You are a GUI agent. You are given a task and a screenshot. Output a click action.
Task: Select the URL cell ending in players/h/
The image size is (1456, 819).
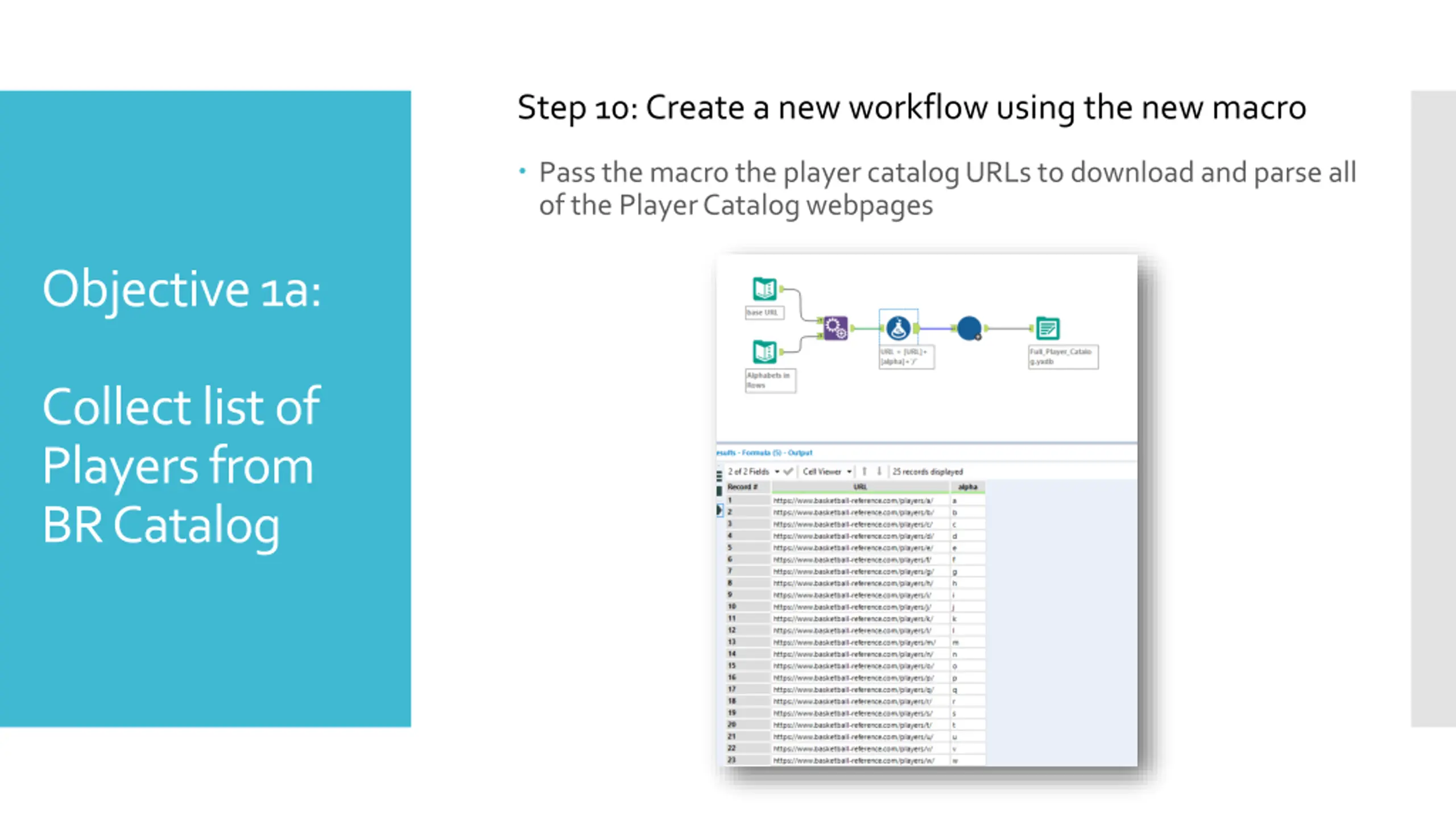860,583
